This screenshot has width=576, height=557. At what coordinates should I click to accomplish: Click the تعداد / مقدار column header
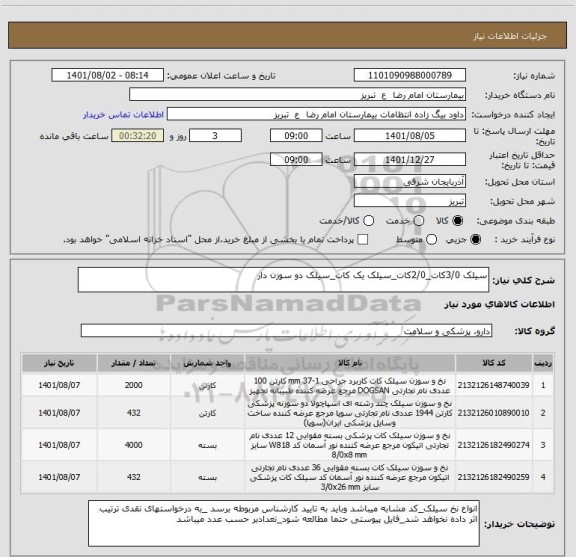tap(134, 363)
